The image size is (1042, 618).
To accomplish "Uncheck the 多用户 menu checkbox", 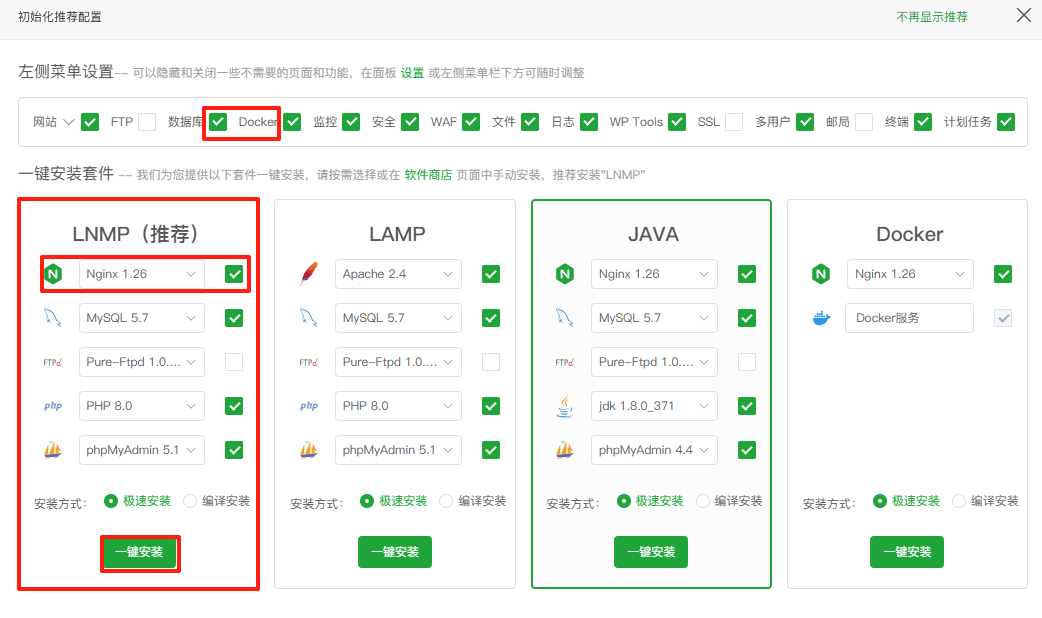I will (x=805, y=122).
